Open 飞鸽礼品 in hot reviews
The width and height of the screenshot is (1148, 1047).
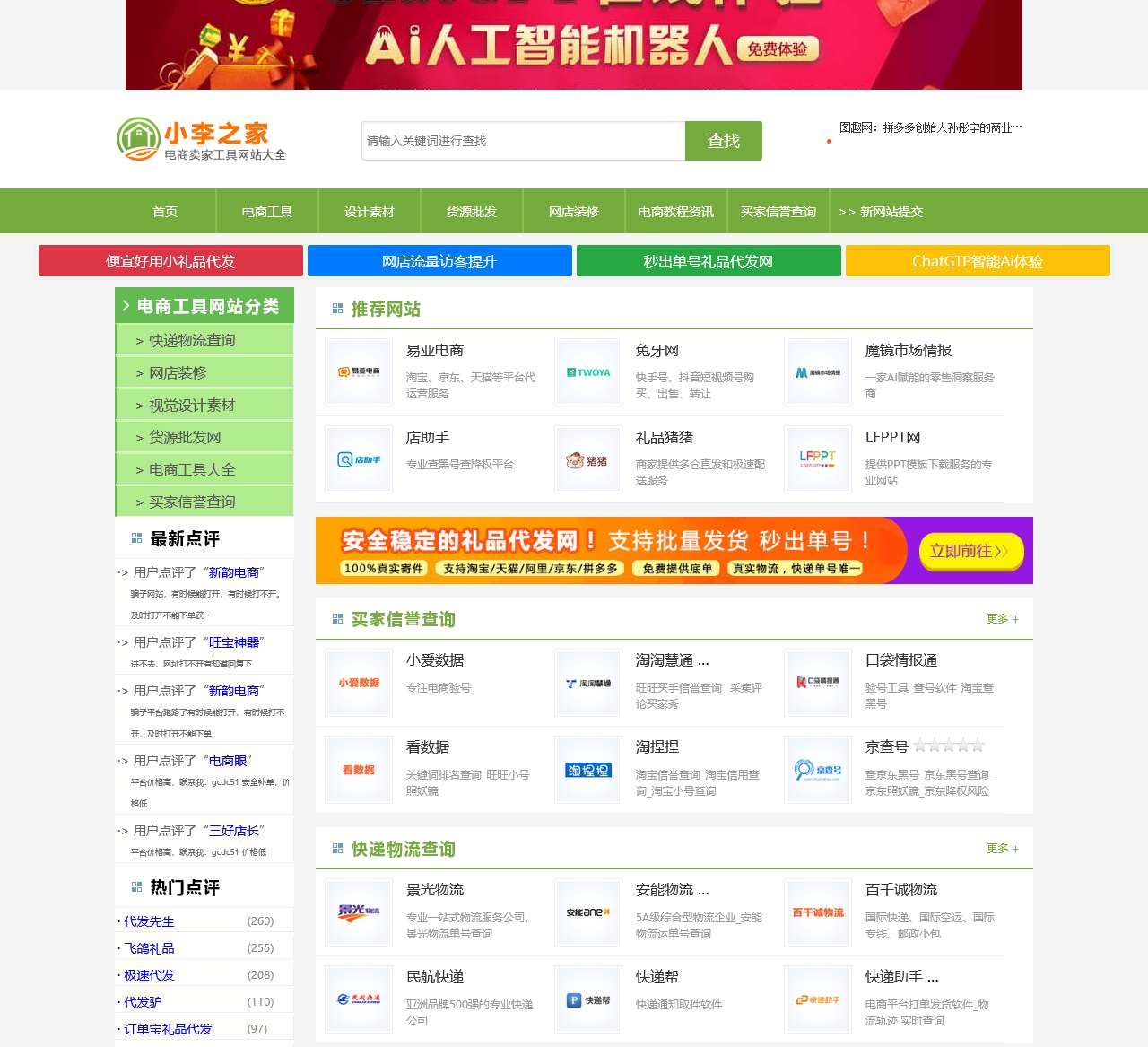coord(149,948)
